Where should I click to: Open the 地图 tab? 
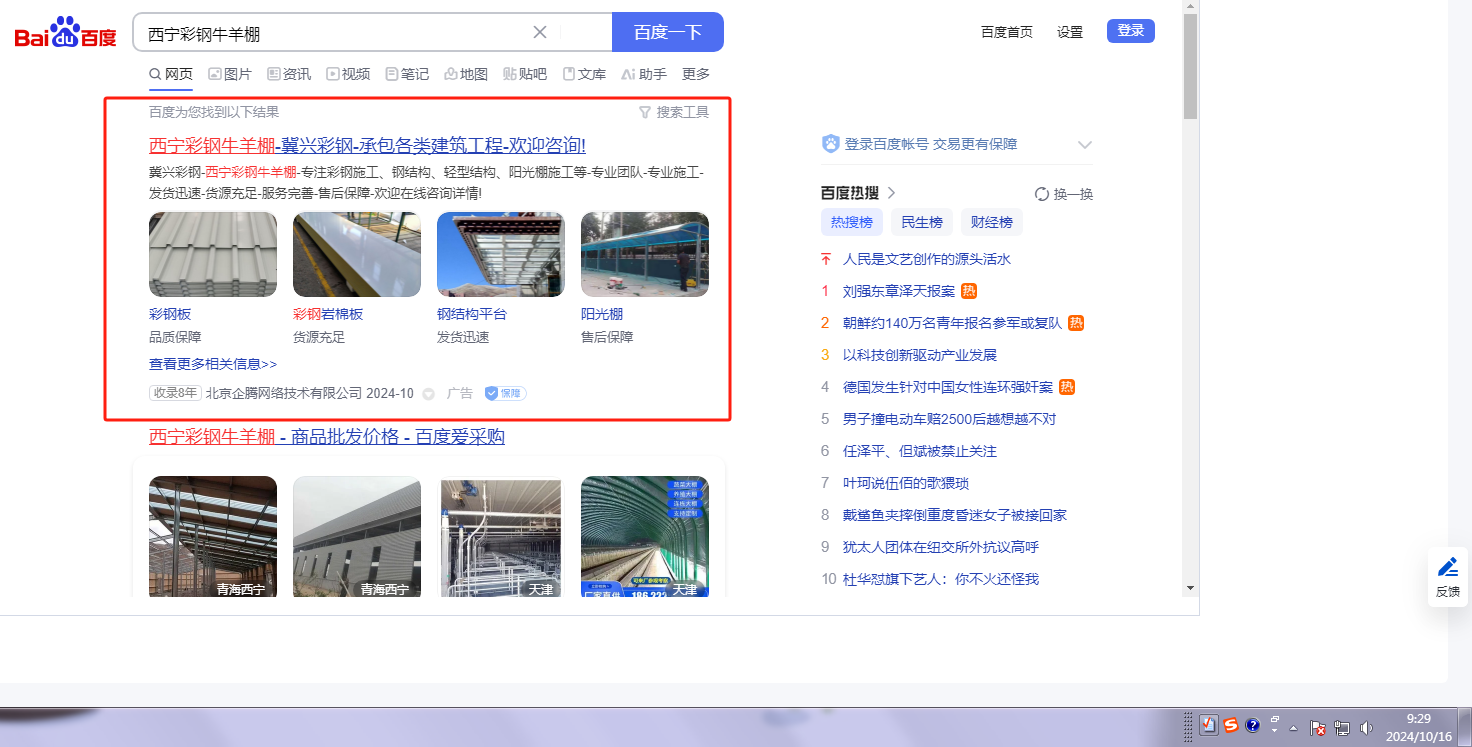coord(466,74)
